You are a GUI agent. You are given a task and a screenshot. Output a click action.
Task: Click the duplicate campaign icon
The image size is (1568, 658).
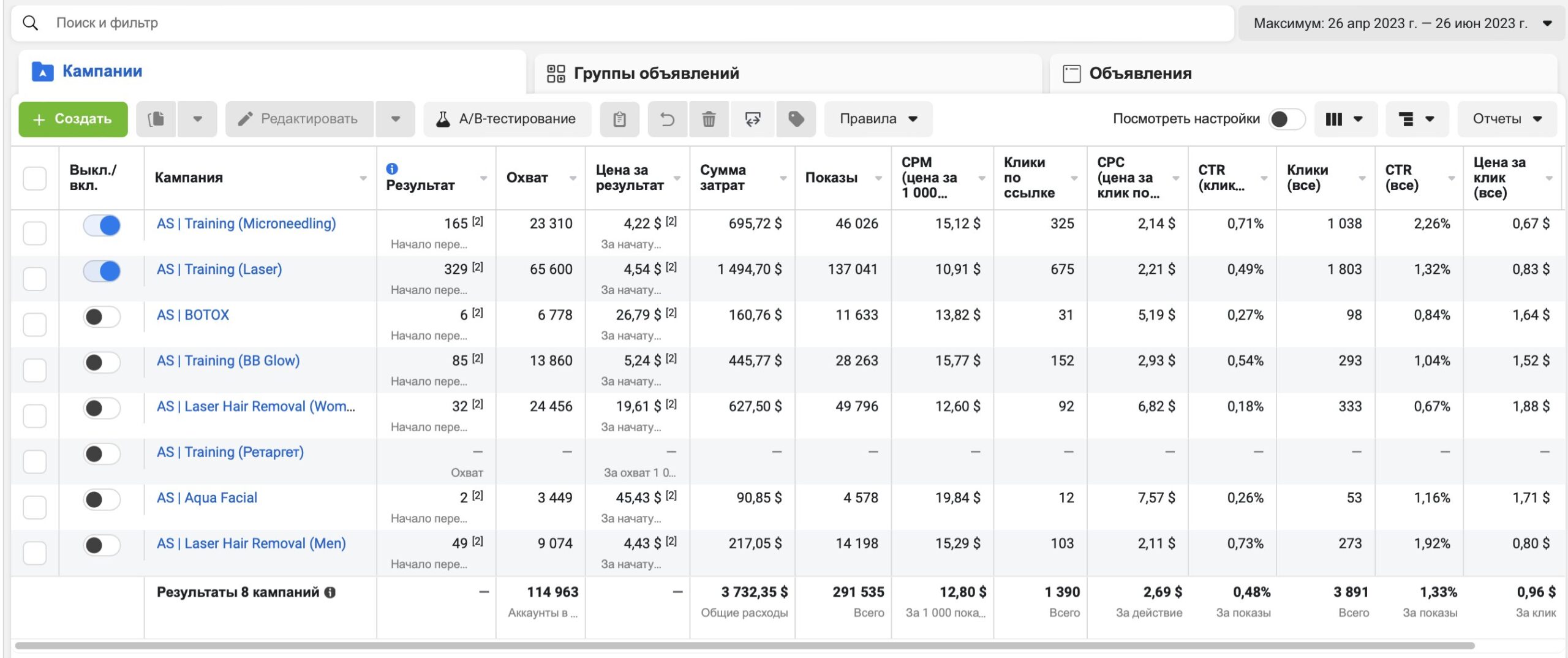click(x=156, y=119)
